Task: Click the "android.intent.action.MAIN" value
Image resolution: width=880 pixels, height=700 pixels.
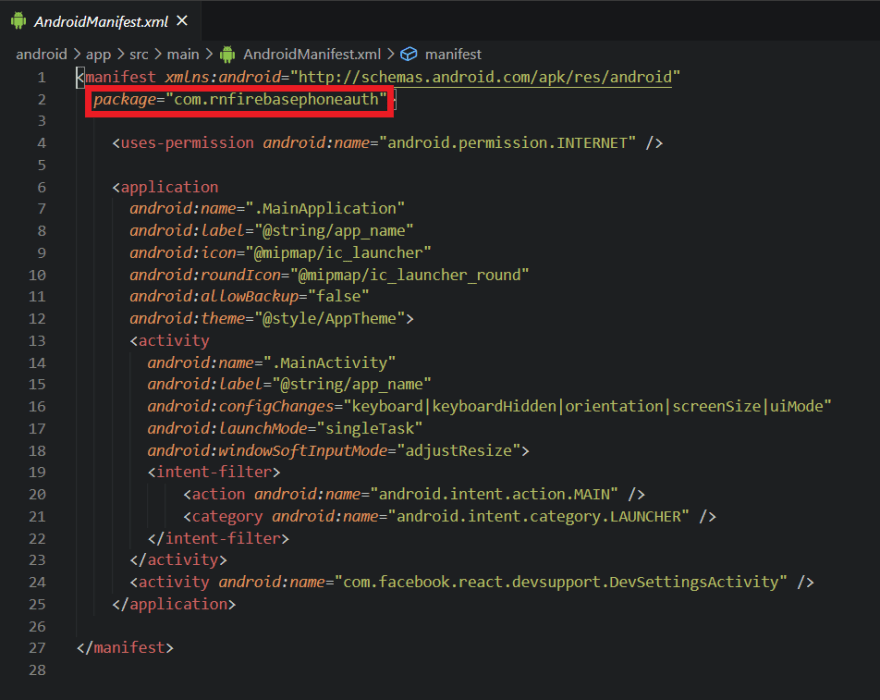Action: click(494, 495)
